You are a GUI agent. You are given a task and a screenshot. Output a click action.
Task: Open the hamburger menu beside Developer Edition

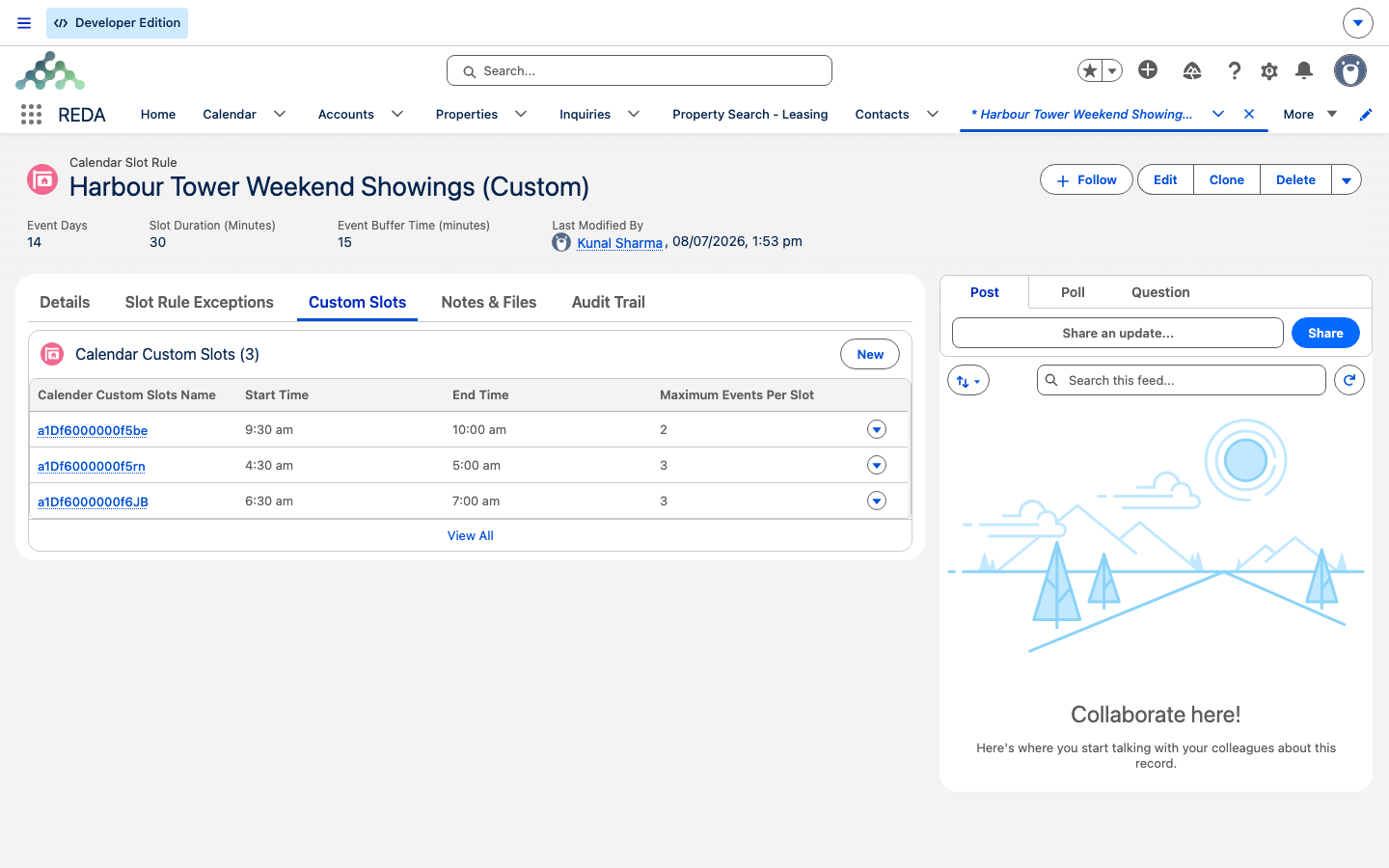[24, 23]
